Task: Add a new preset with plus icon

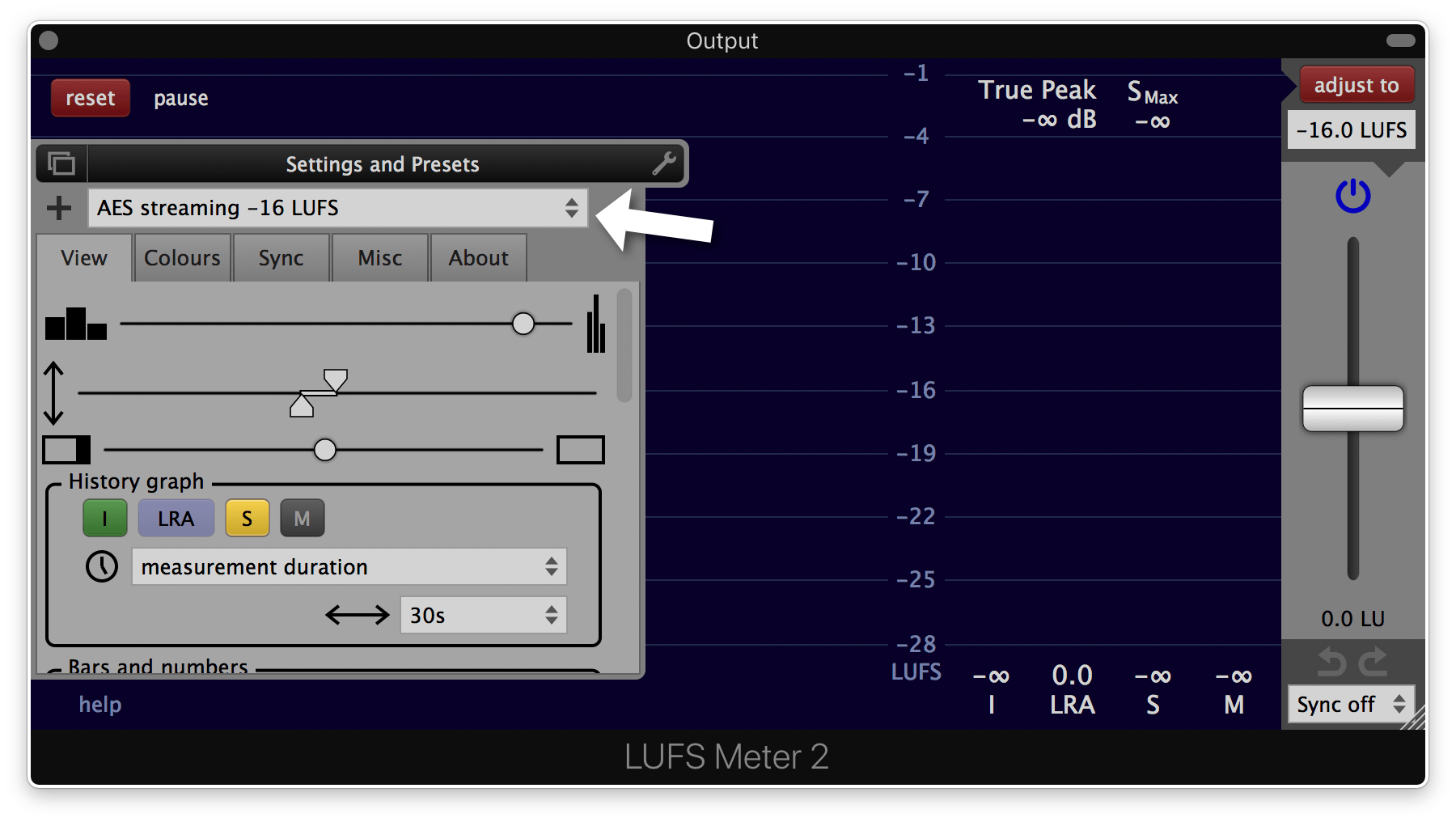Action: pyautogui.click(x=58, y=208)
